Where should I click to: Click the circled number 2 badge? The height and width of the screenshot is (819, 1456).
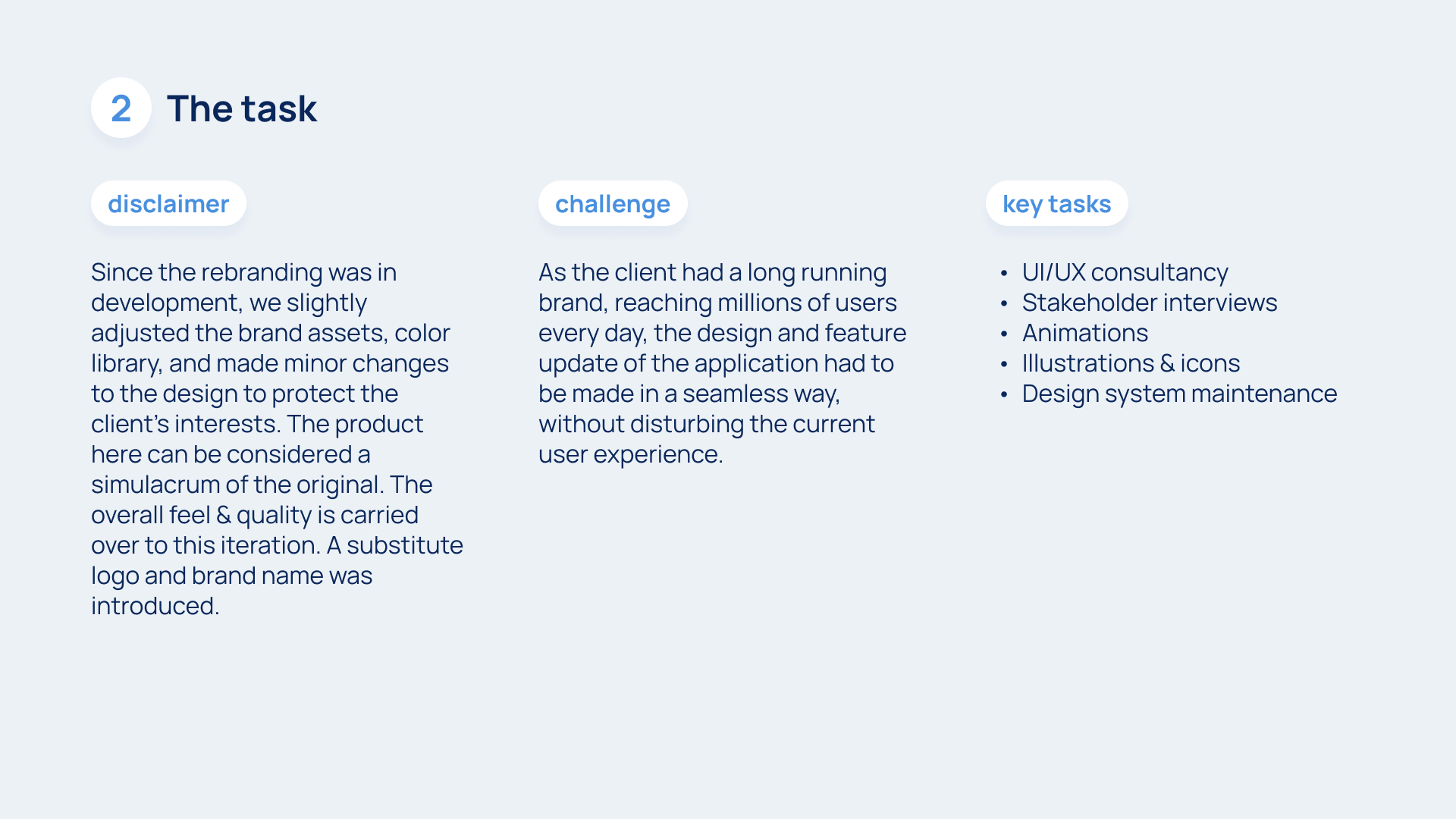(121, 108)
